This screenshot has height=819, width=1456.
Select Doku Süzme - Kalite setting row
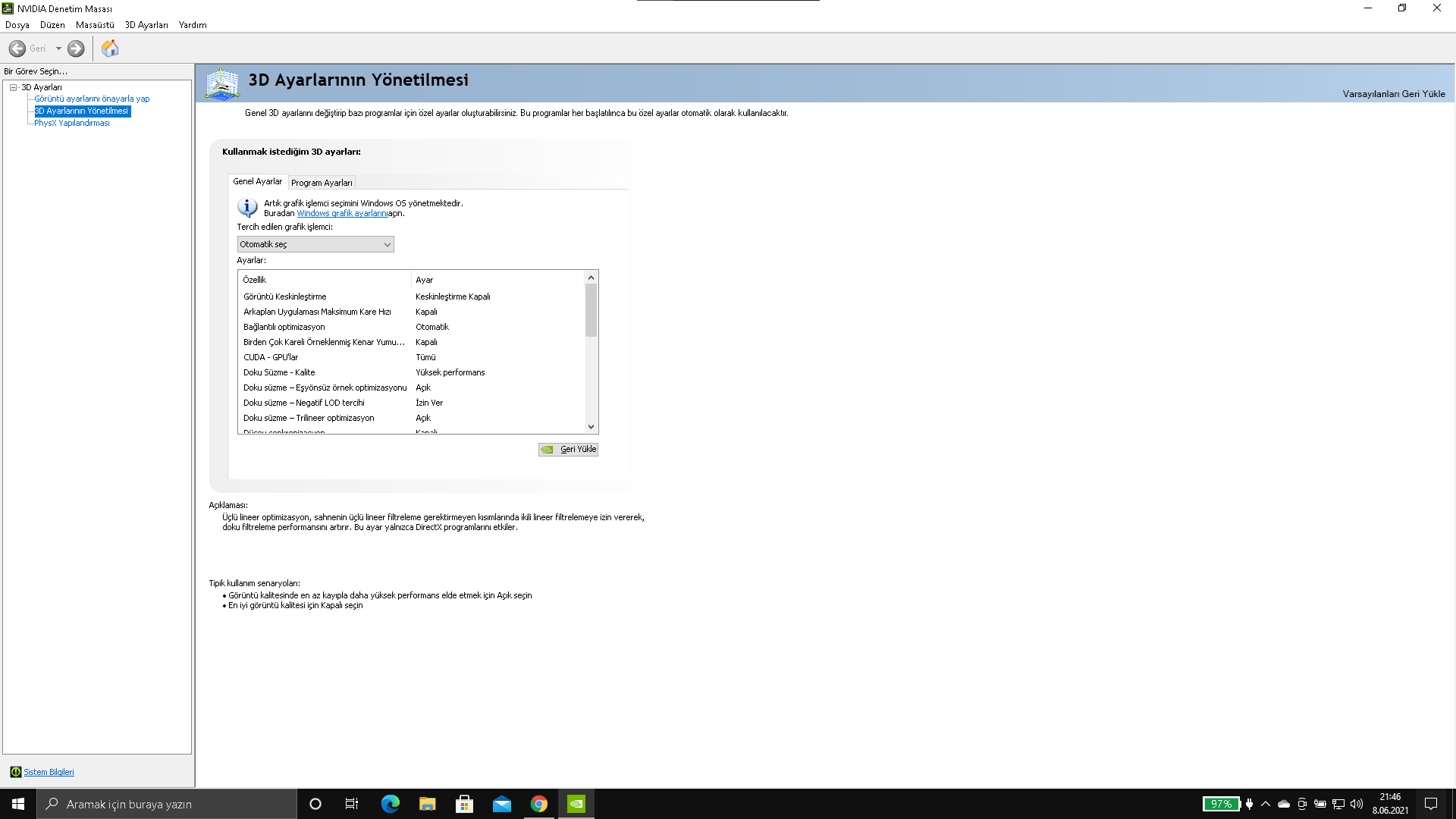(279, 372)
